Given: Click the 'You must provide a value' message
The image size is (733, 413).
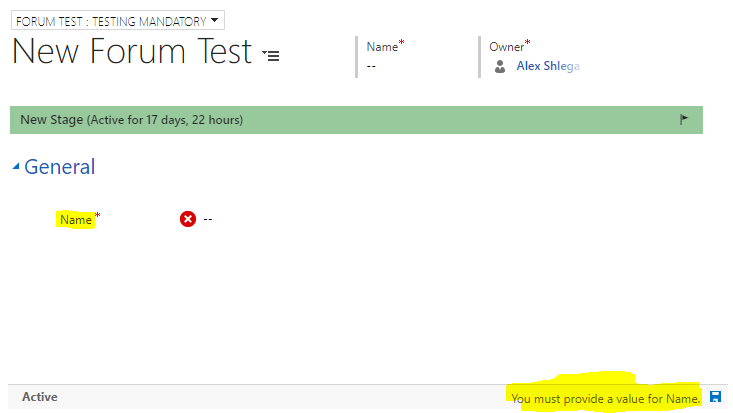Looking at the screenshot, I should tap(605, 399).
